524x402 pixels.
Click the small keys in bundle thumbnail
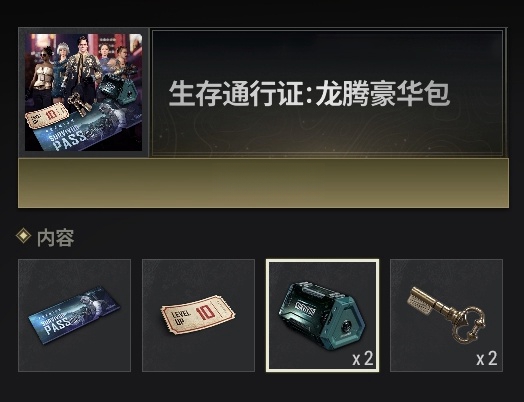coord(79,102)
